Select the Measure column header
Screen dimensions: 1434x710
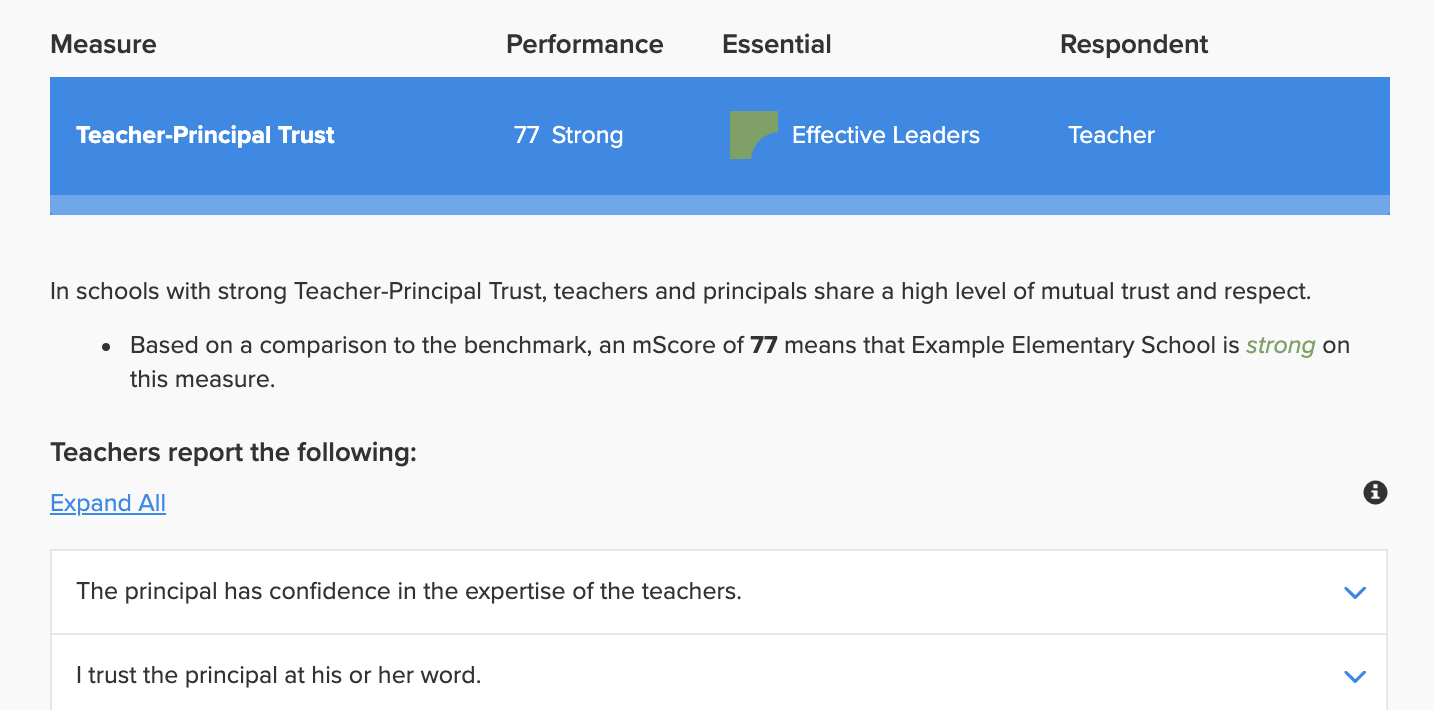point(103,45)
